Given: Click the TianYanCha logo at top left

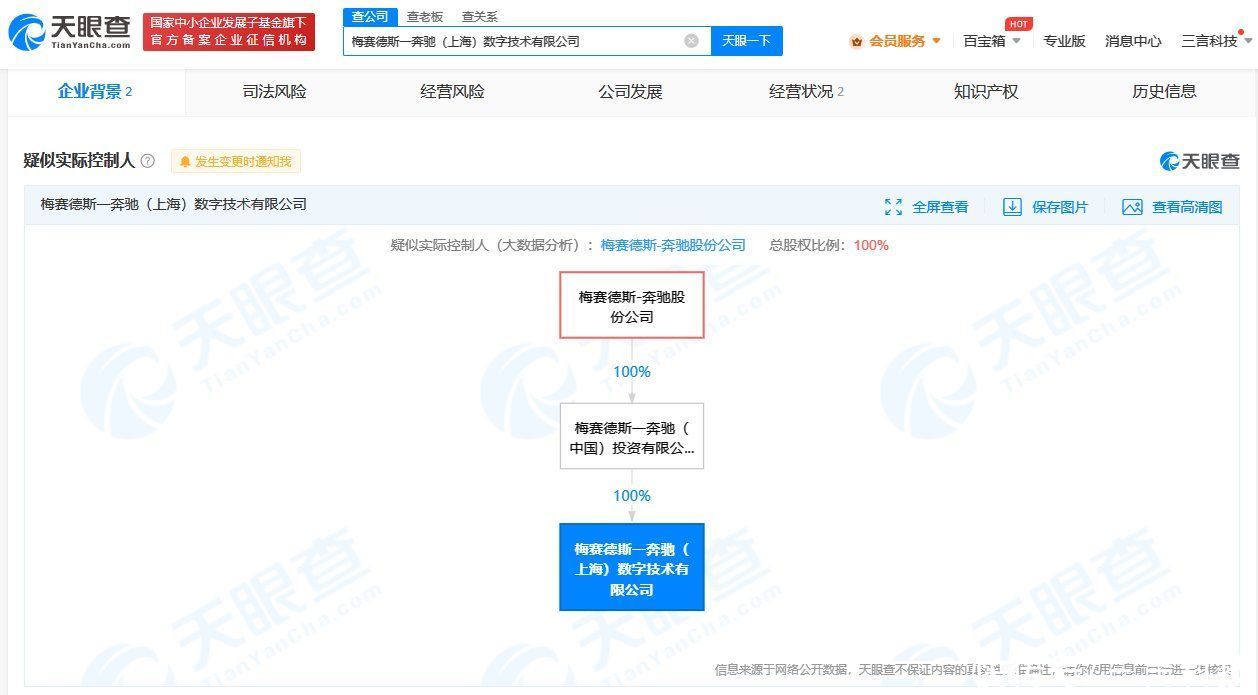Looking at the screenshot, I should (x=70, y=33).
